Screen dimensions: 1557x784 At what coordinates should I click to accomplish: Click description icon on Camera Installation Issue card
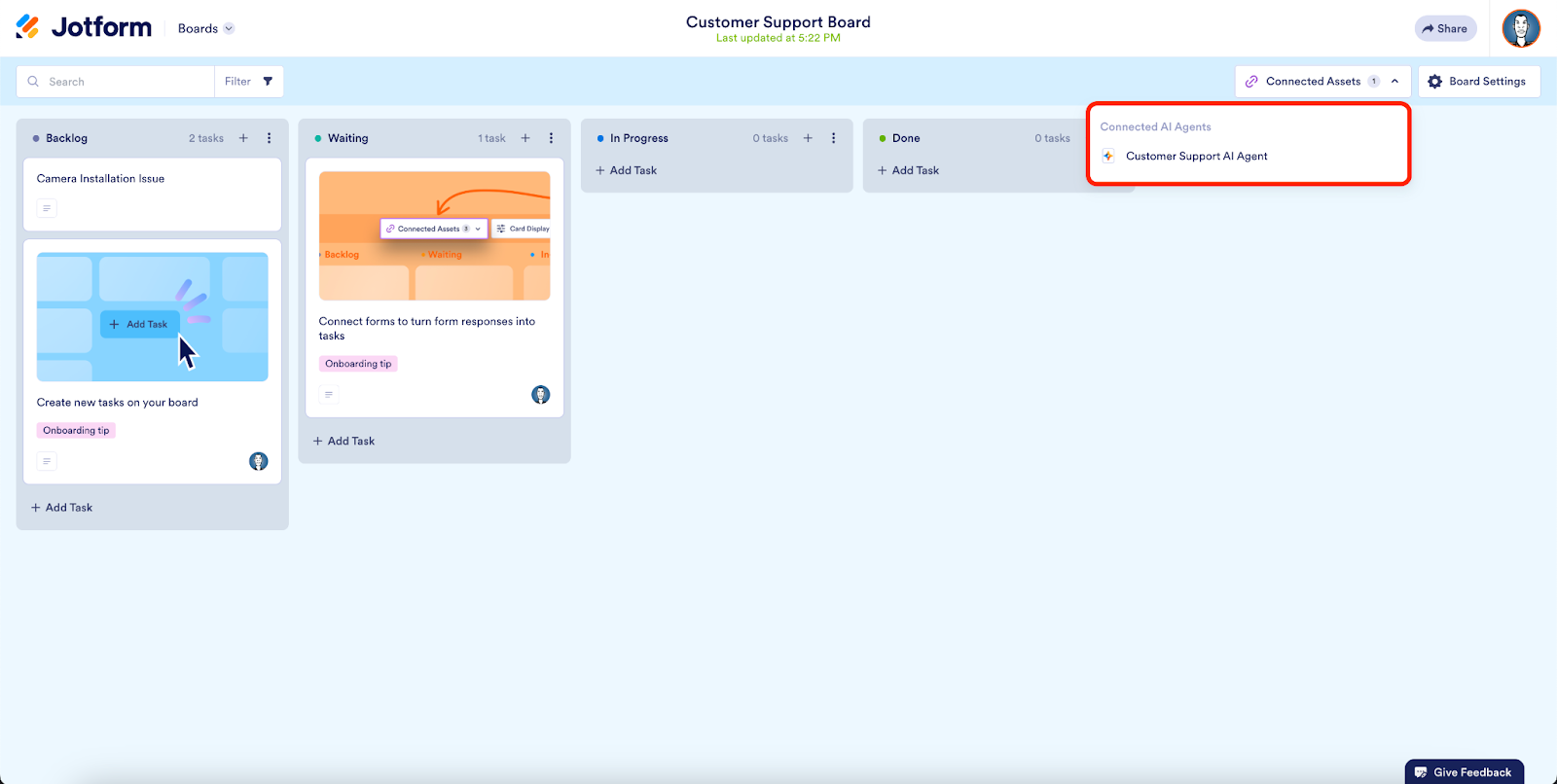pyautogui.click(x=47, y=208)
